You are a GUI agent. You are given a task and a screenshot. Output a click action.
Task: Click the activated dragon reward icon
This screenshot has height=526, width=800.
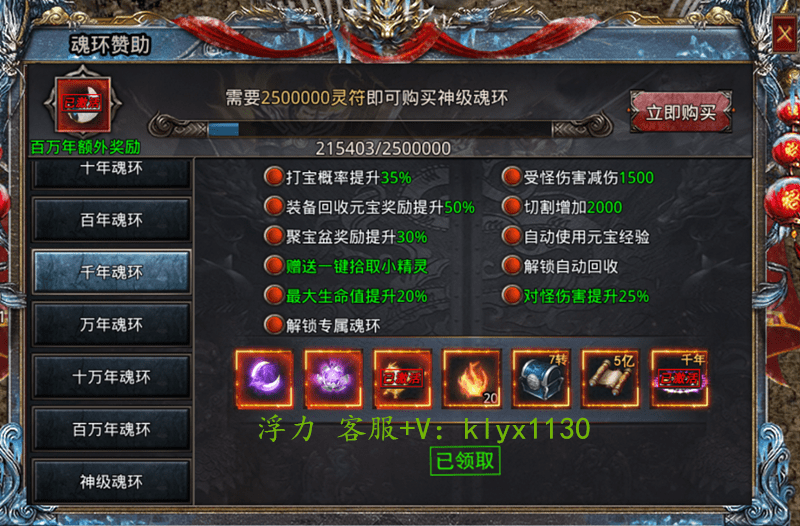pyautogui.click(x=403, y=379)
